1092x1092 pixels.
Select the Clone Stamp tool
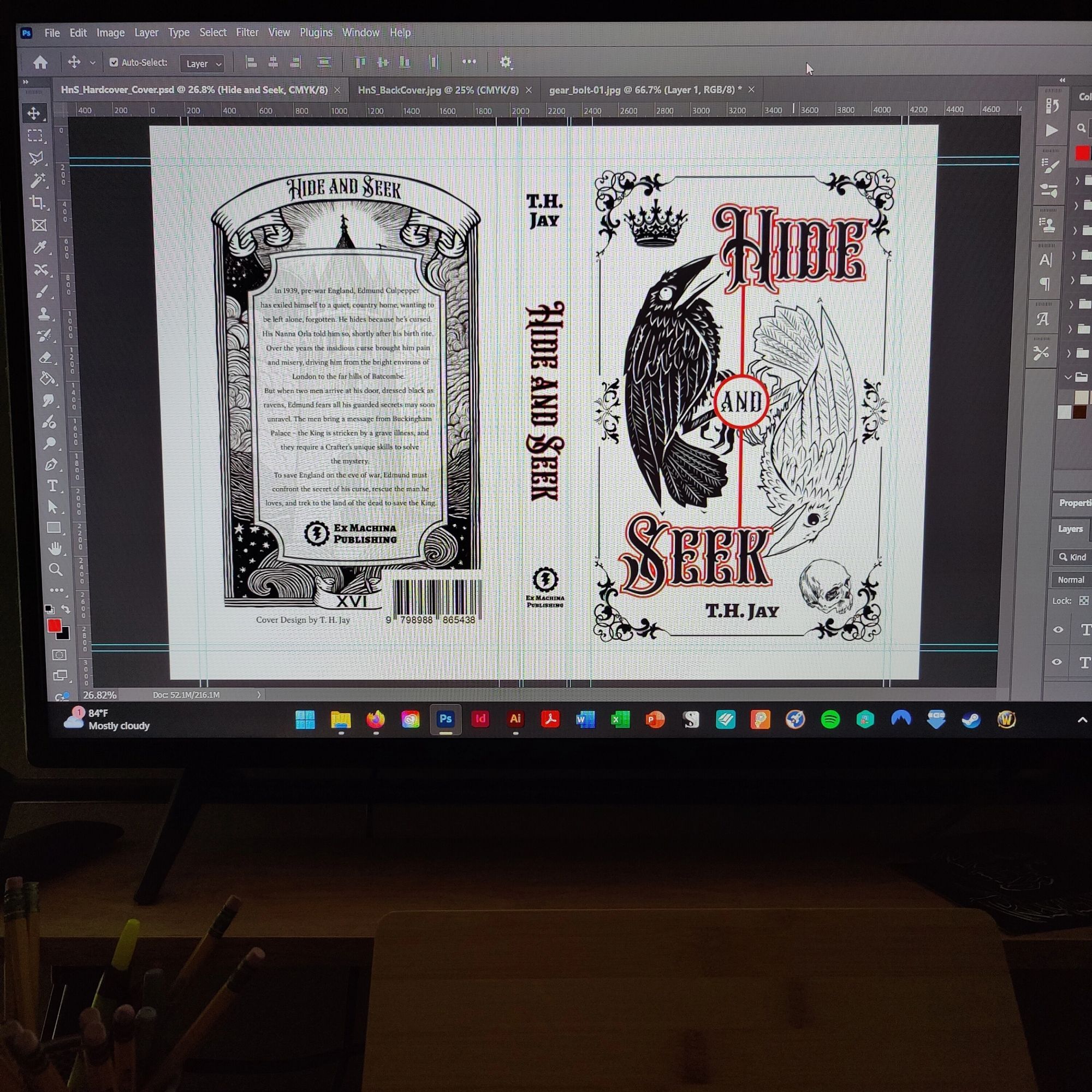[x=44, y=314]
